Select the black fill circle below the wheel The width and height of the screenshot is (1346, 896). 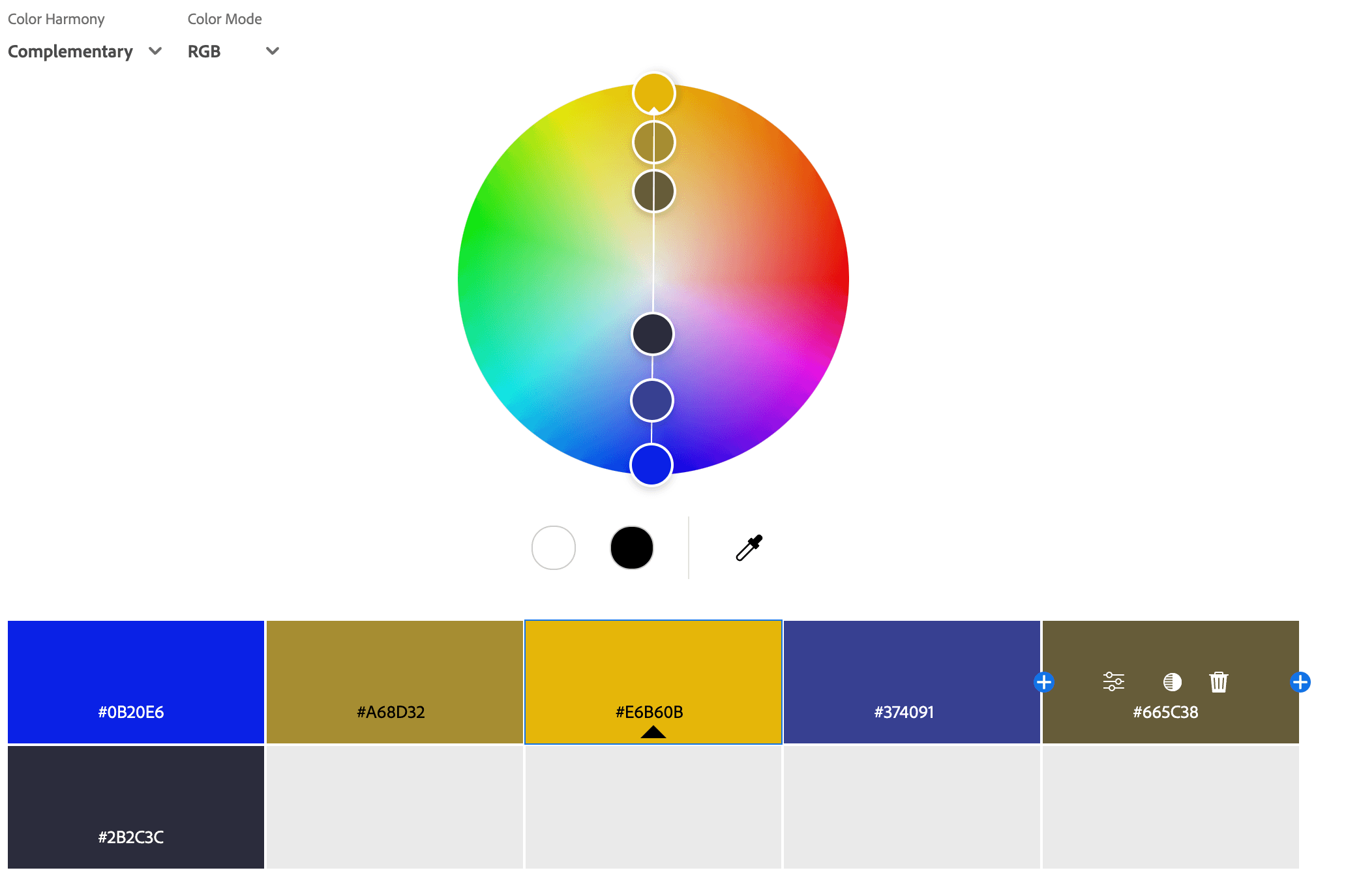631,548
